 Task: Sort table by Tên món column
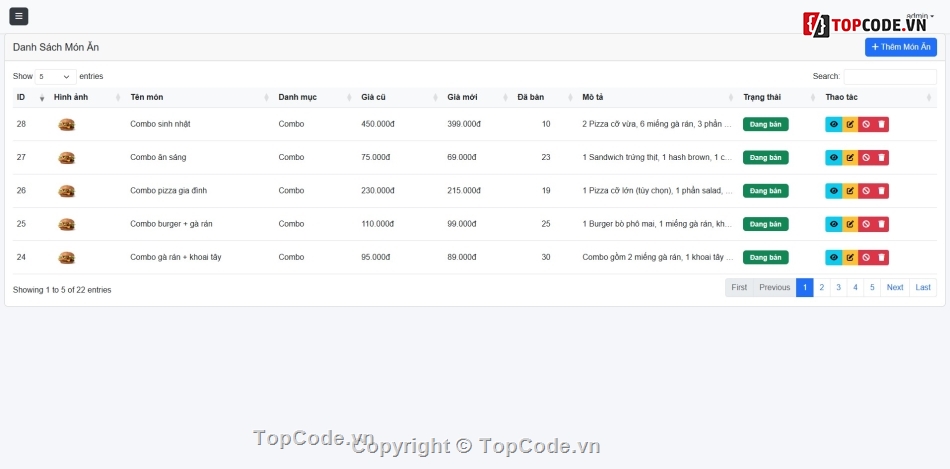click(x=199, y=98)
